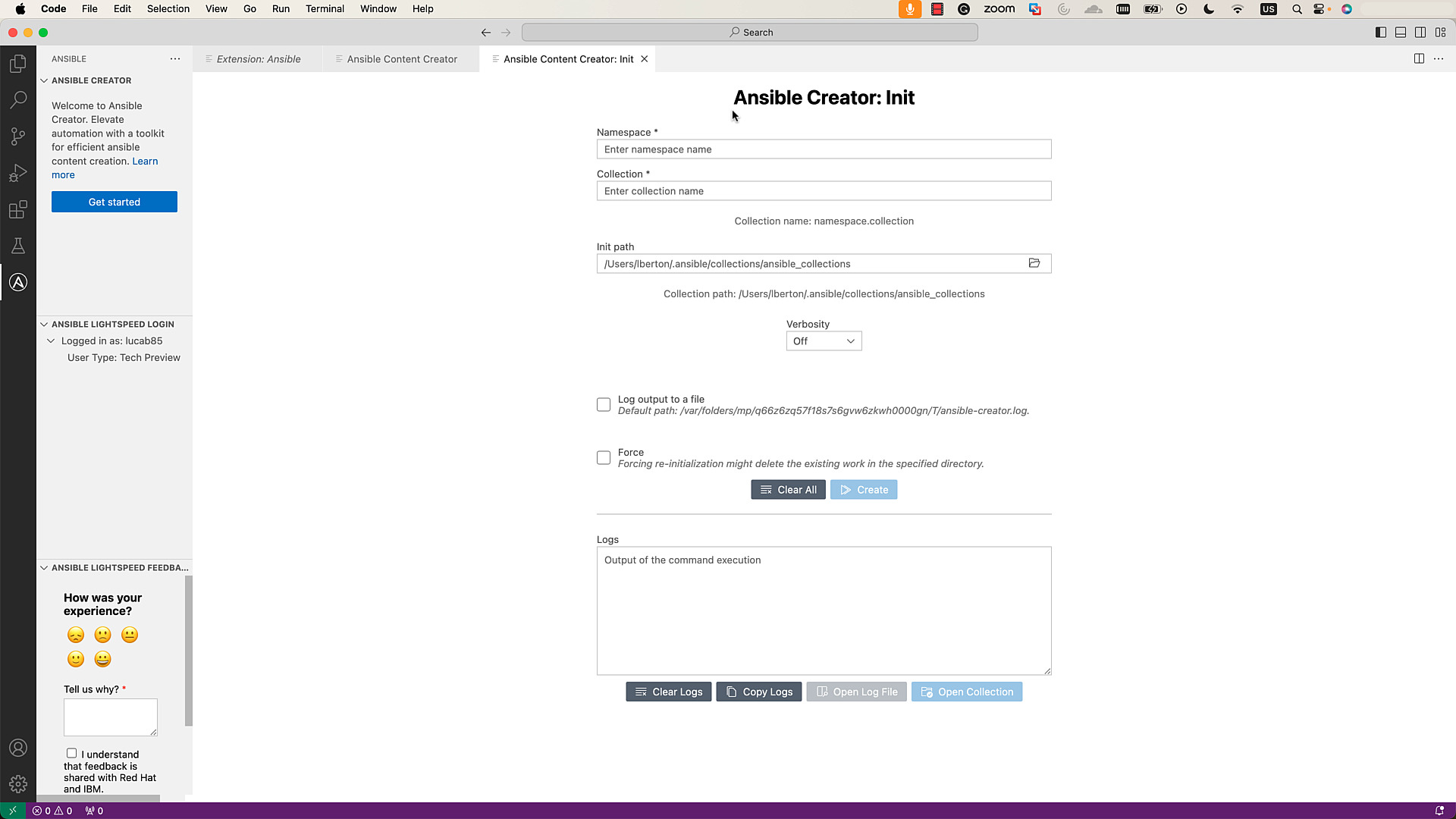
Task: Open the Extensions view icon
Action: (18, 209)
